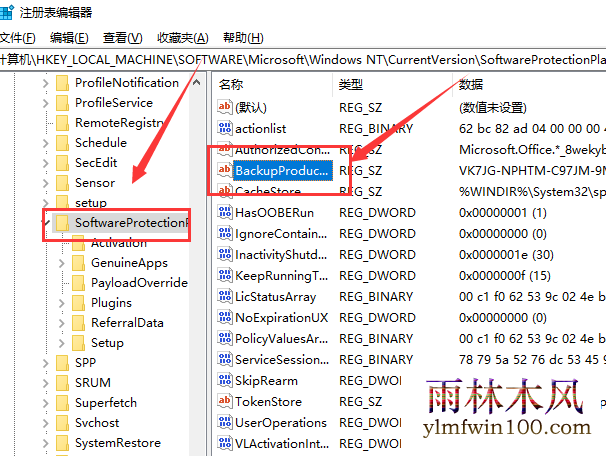Expand the Superfetch key

click(46, 403)
